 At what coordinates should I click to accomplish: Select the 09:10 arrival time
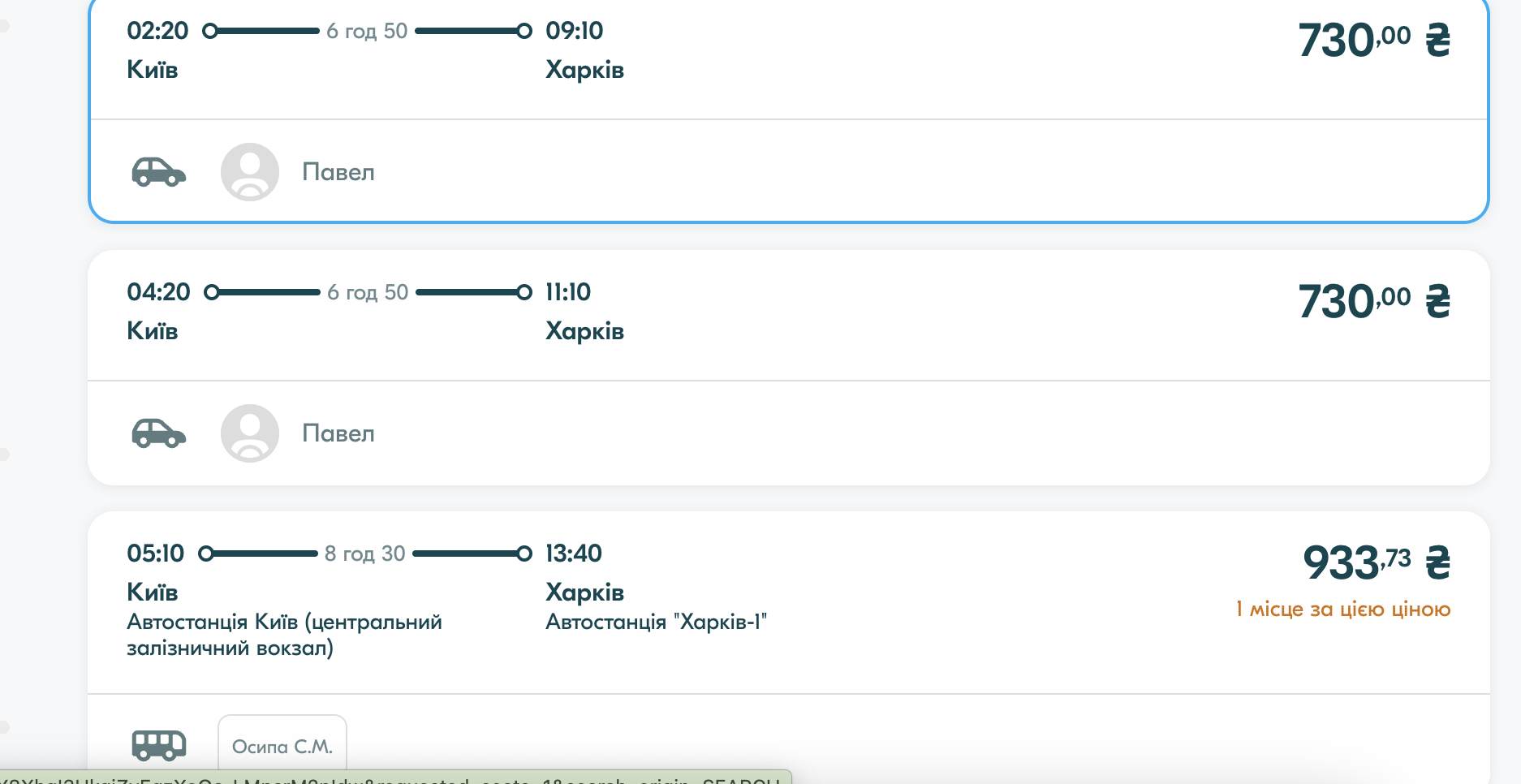pos(575,31)
